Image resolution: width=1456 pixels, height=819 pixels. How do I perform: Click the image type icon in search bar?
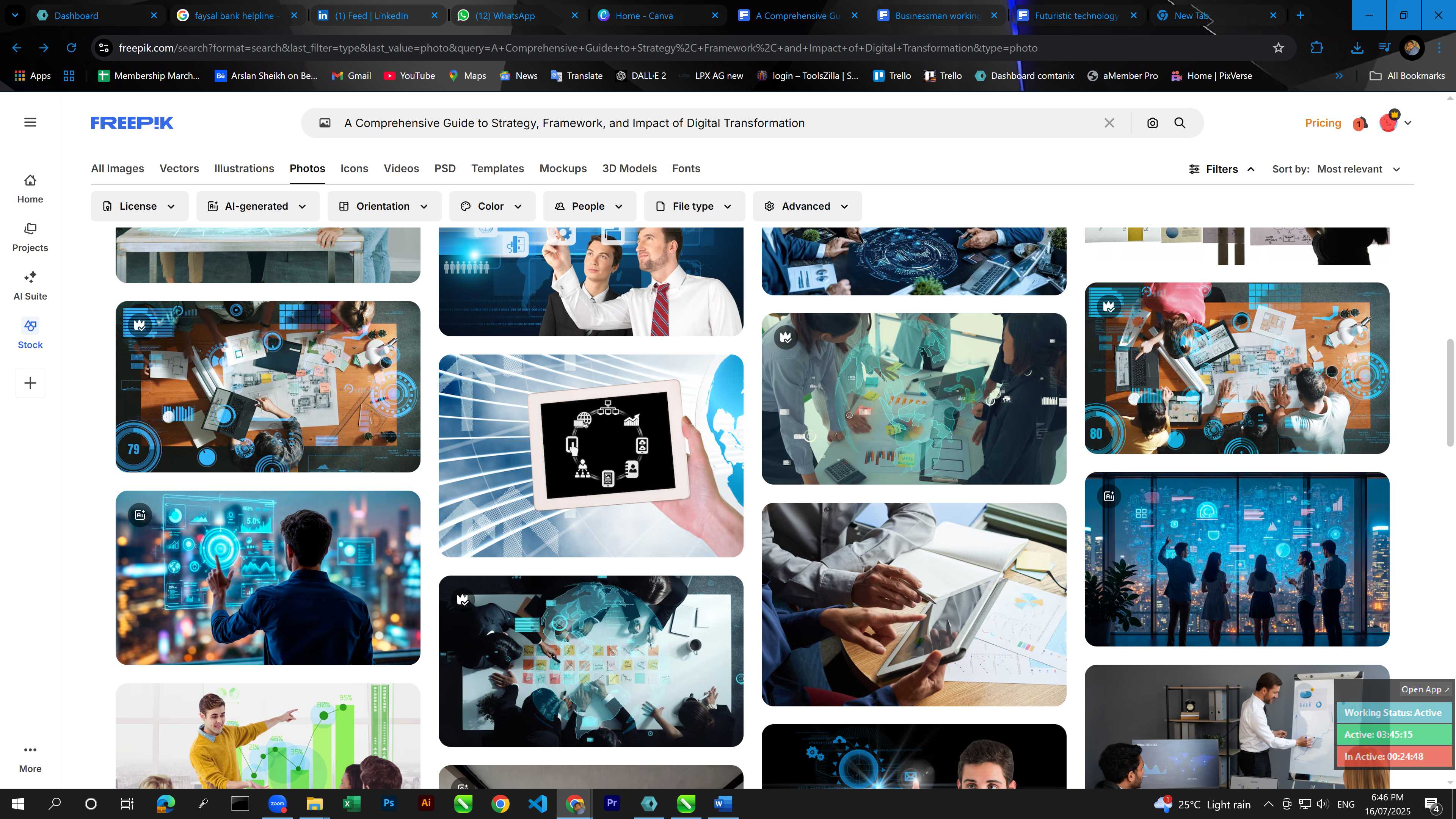[325, 122]
